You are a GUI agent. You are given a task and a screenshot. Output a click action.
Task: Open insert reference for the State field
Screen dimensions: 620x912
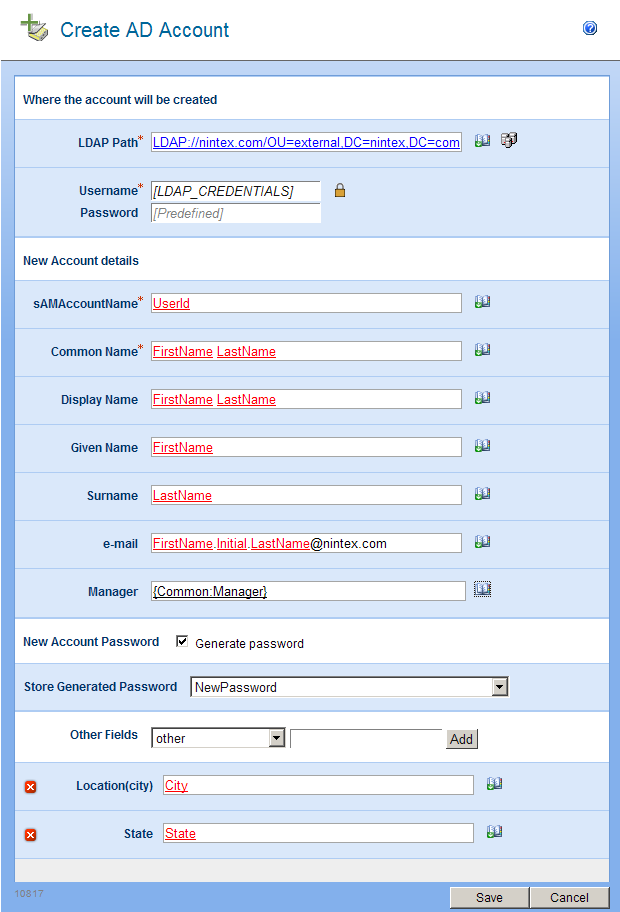(x=494, y=832)
